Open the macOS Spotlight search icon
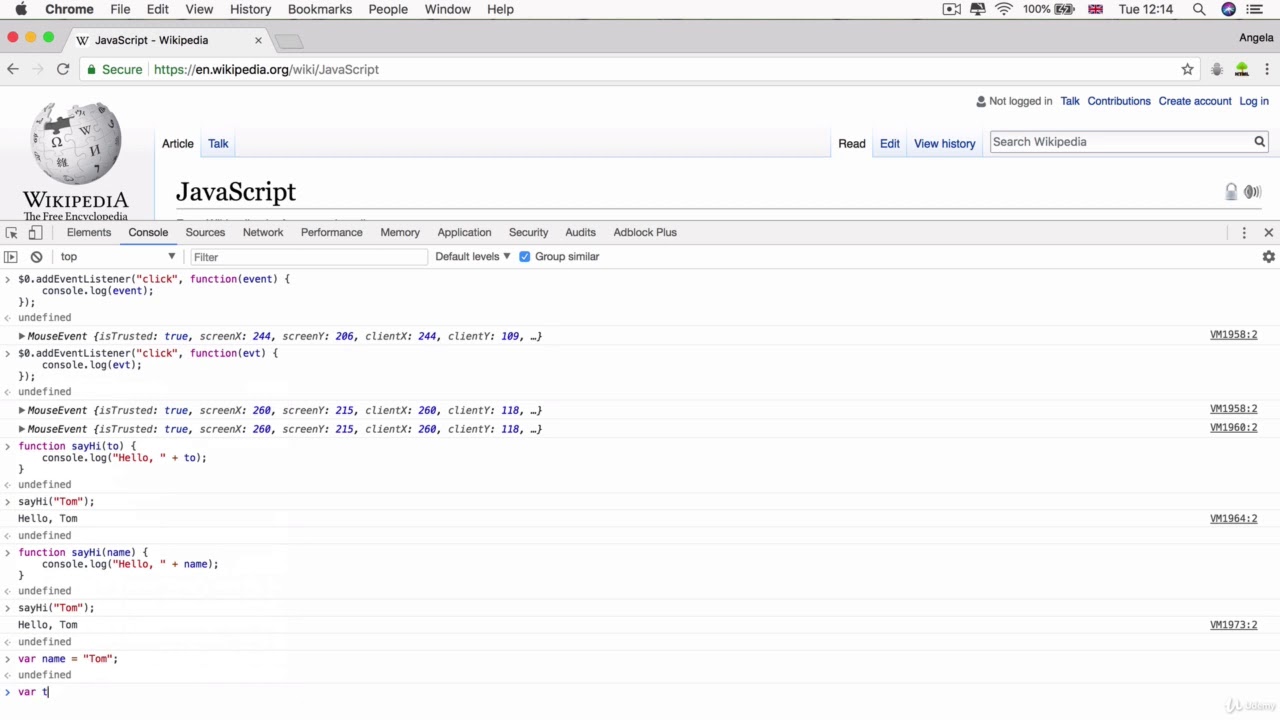This screenshot has width=1280, height=720. pyautogui.click(x=1198, y=9)
